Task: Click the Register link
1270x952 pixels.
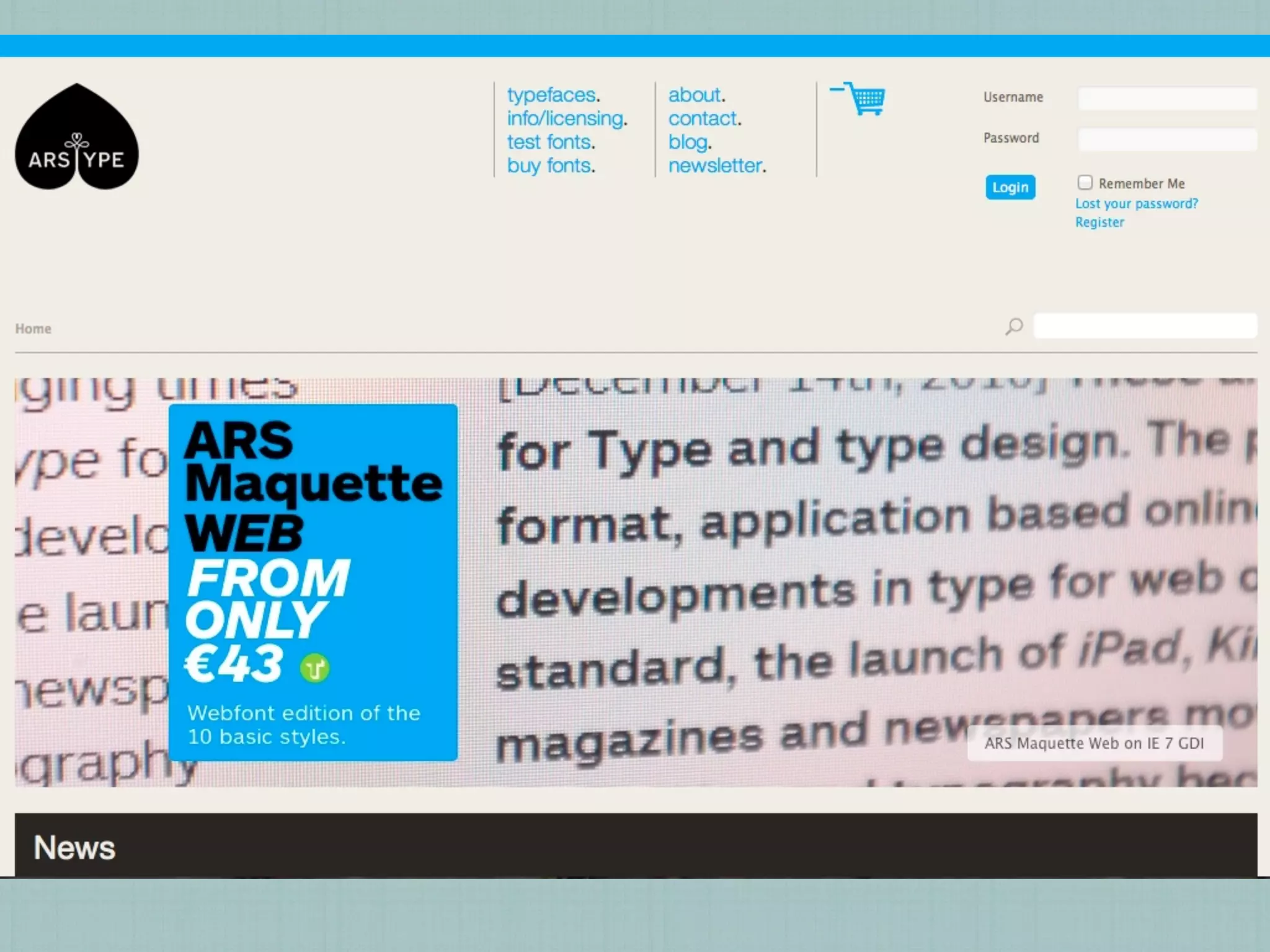Action: point(1099,222)
